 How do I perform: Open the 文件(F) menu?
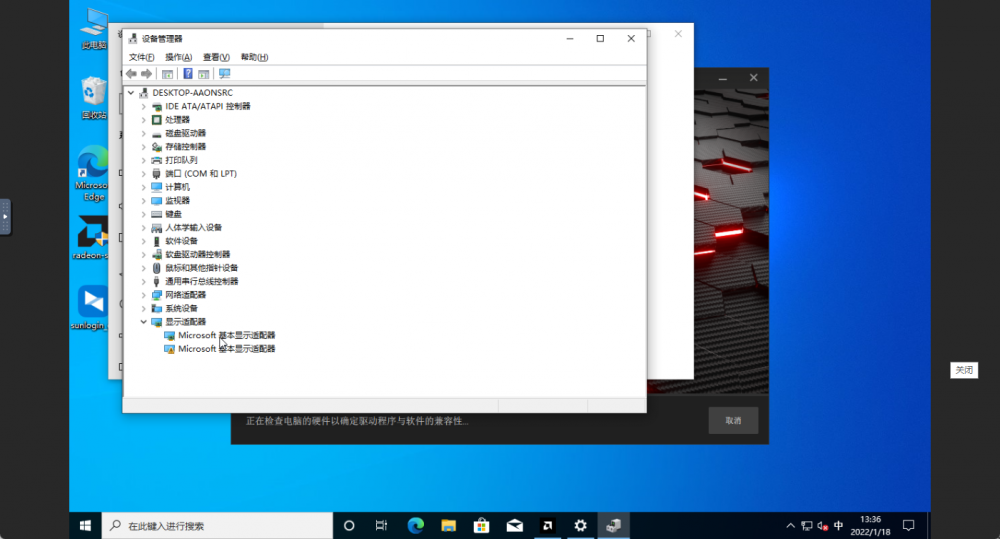[x=141, y=57]
